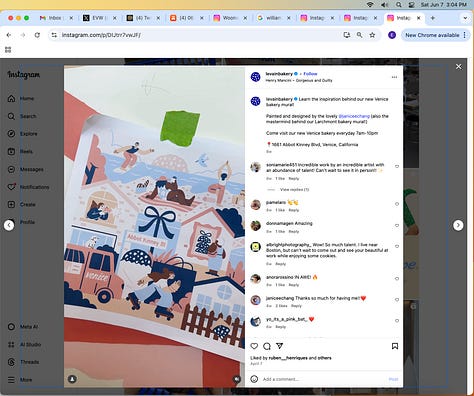Image resolution: width=474 pixels, height=396 pixels.
Task: Click the address bar URL
Action: (x=101, y=35)
